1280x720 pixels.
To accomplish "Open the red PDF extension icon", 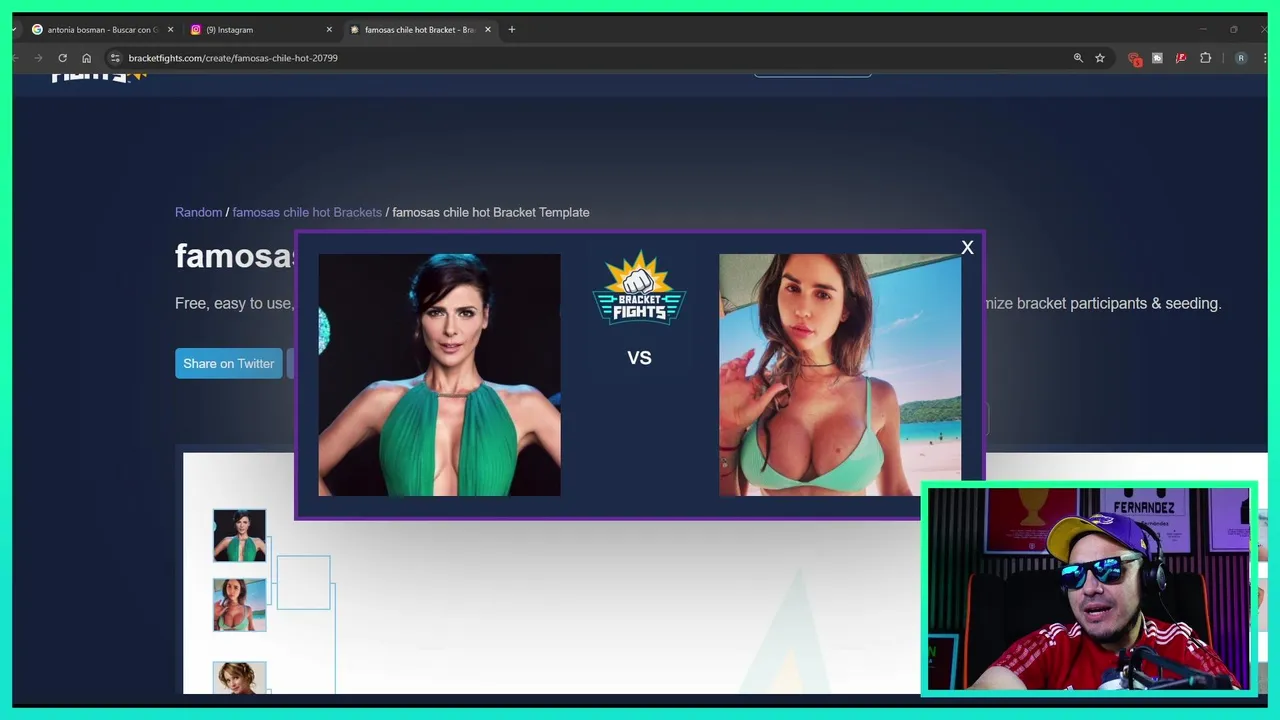I will point(1181,58).
